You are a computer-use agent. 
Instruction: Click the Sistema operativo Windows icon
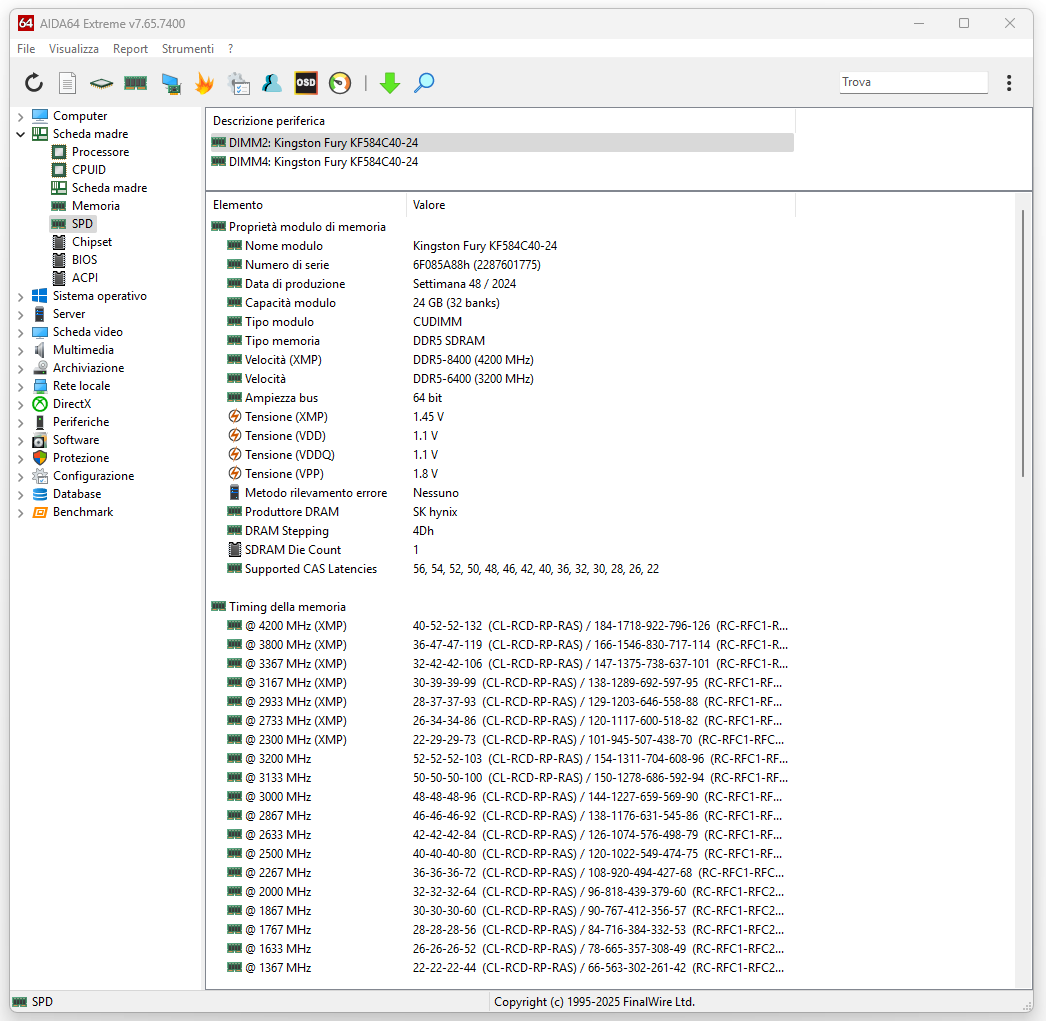(40, 296)
